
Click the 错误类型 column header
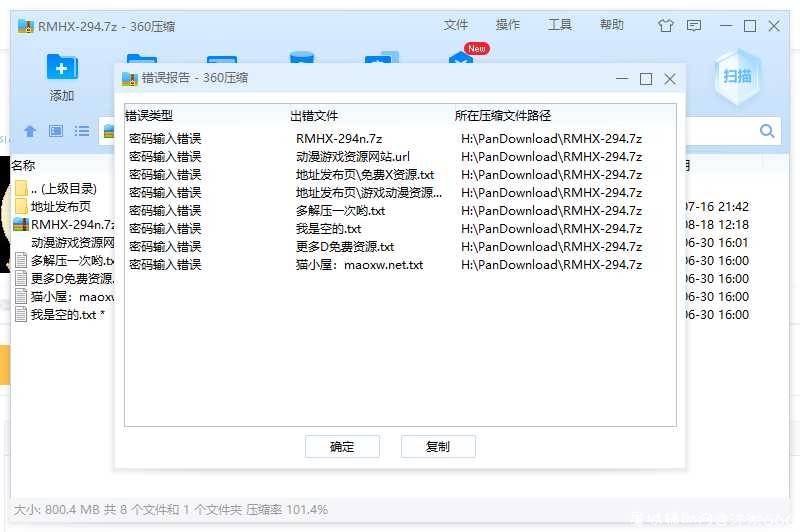pos(149,116)
